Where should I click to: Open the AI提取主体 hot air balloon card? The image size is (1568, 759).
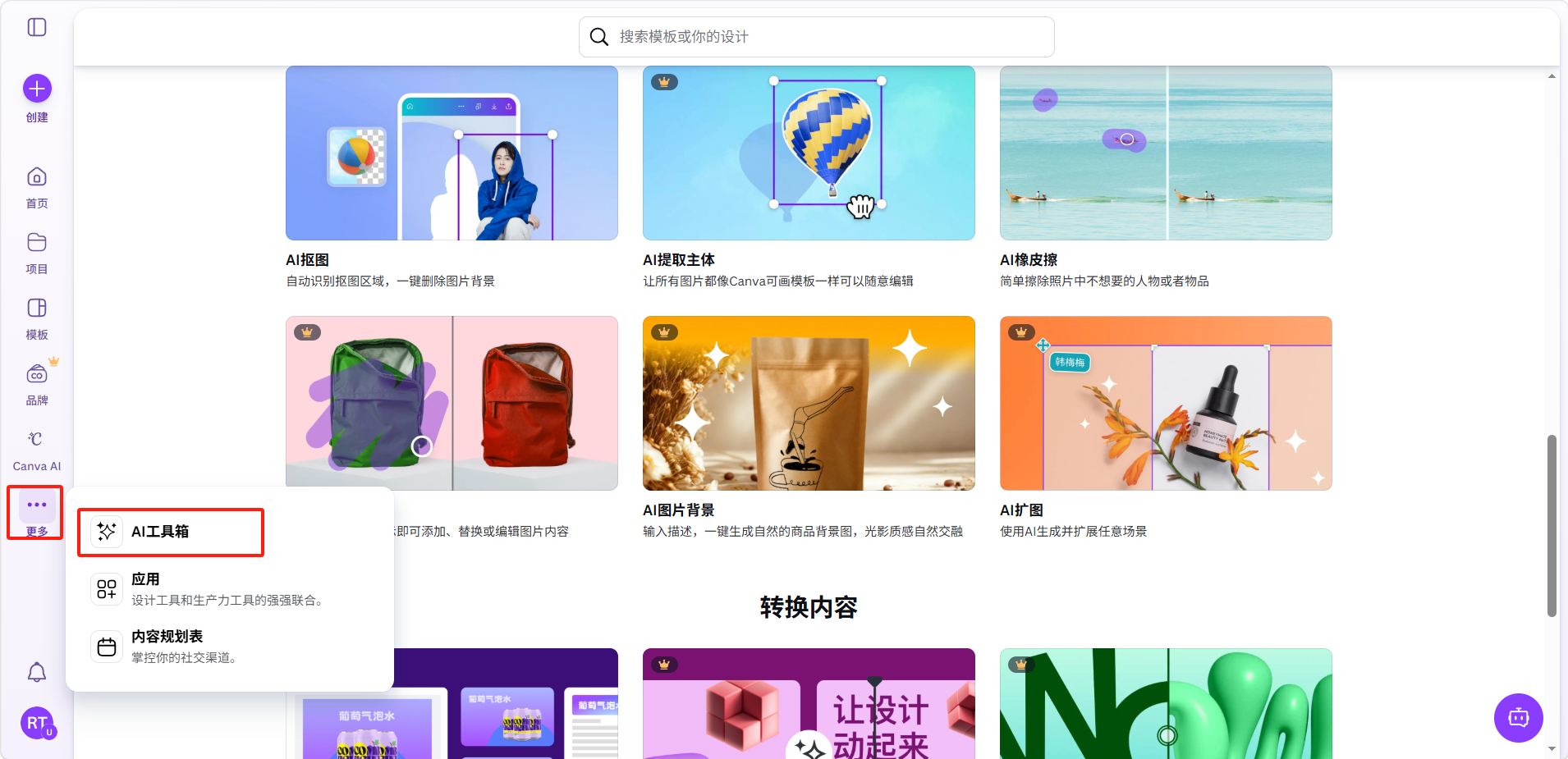coord(809,153)
